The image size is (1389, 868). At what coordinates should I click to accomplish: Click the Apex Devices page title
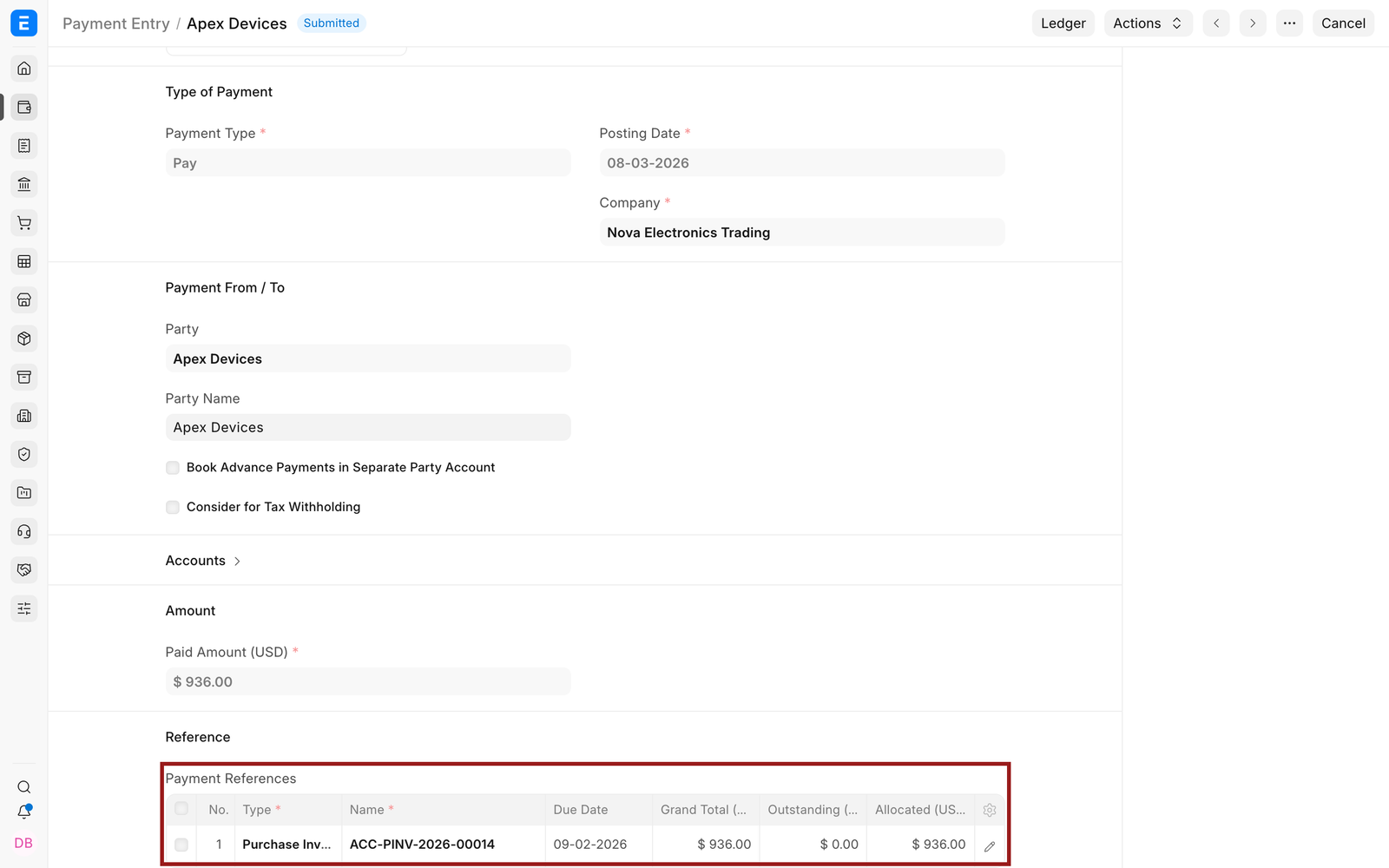pyautogui.click(x=236, y=23)
